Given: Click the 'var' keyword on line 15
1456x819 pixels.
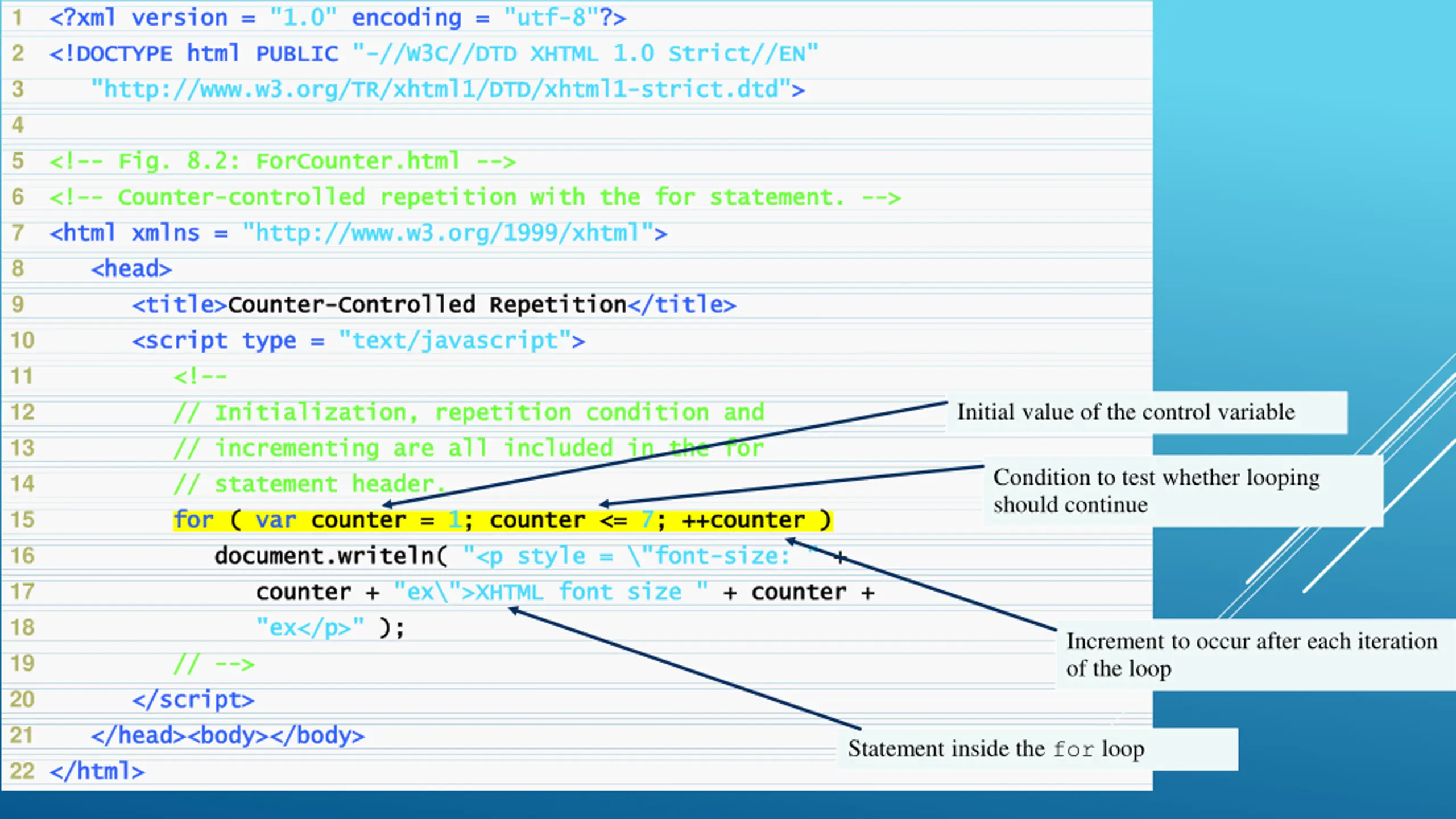Looking at the screenshot, I should point(276,520).
